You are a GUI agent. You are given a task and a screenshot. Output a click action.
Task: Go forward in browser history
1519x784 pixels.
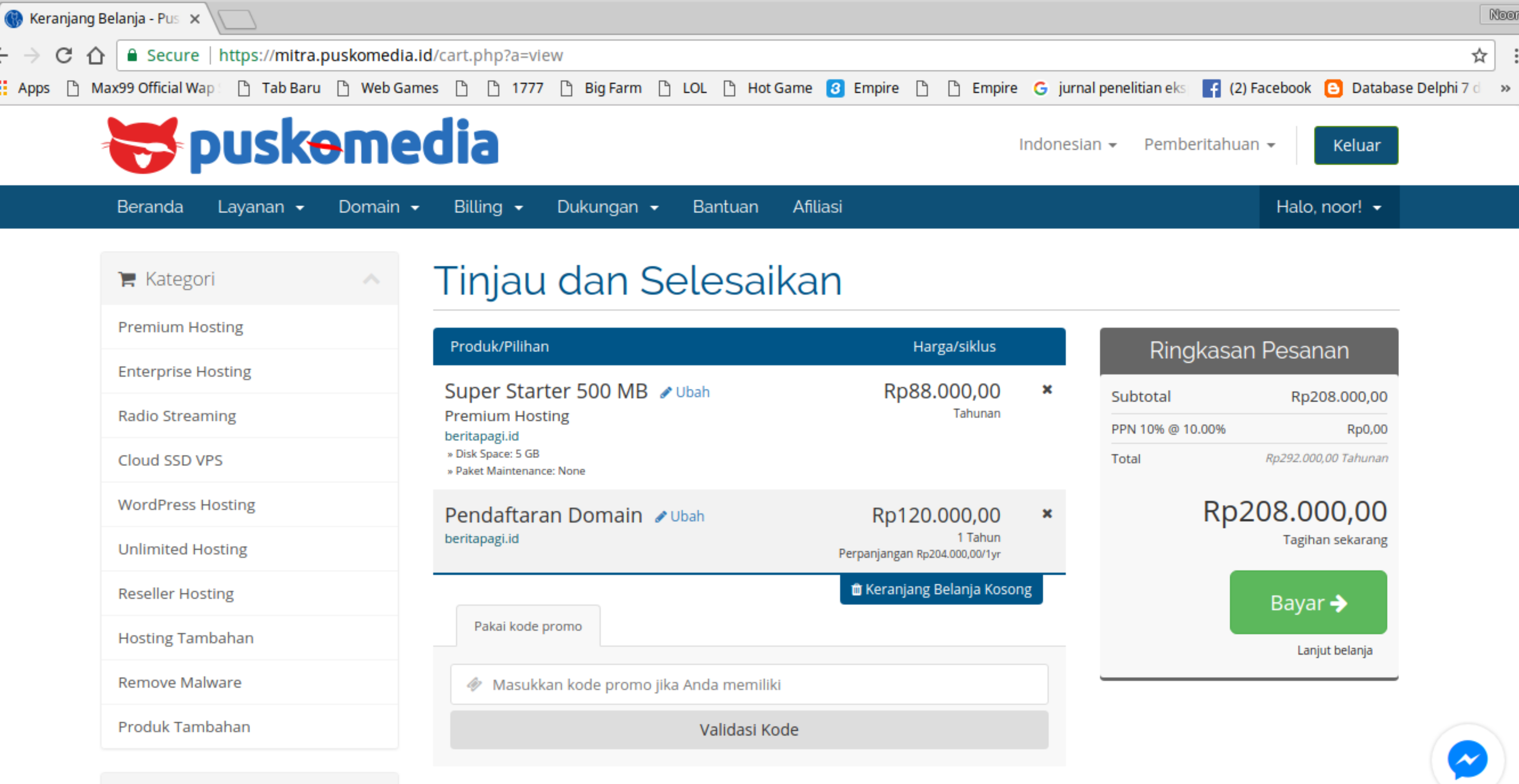(x=32, y=56)
